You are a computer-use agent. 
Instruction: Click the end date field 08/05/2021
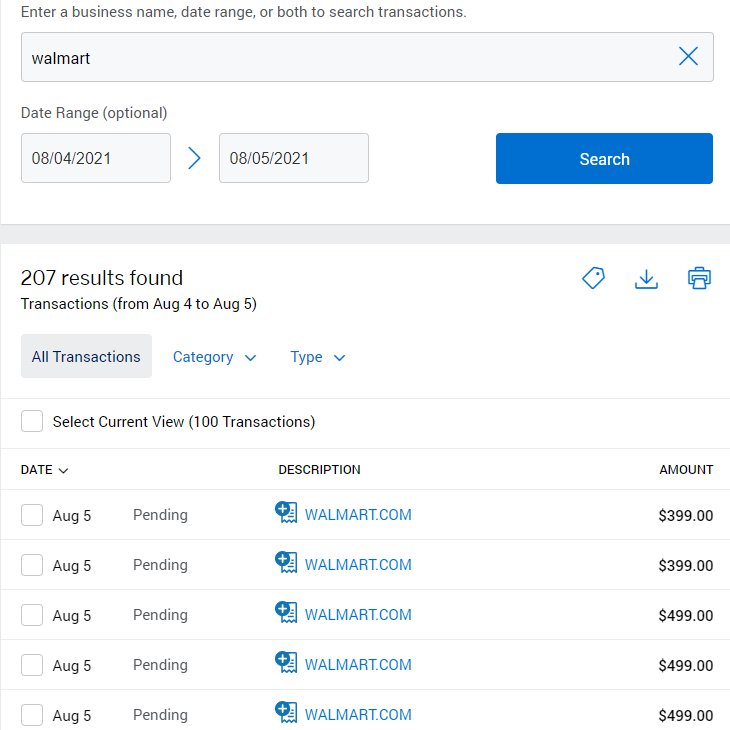(294, 158)
